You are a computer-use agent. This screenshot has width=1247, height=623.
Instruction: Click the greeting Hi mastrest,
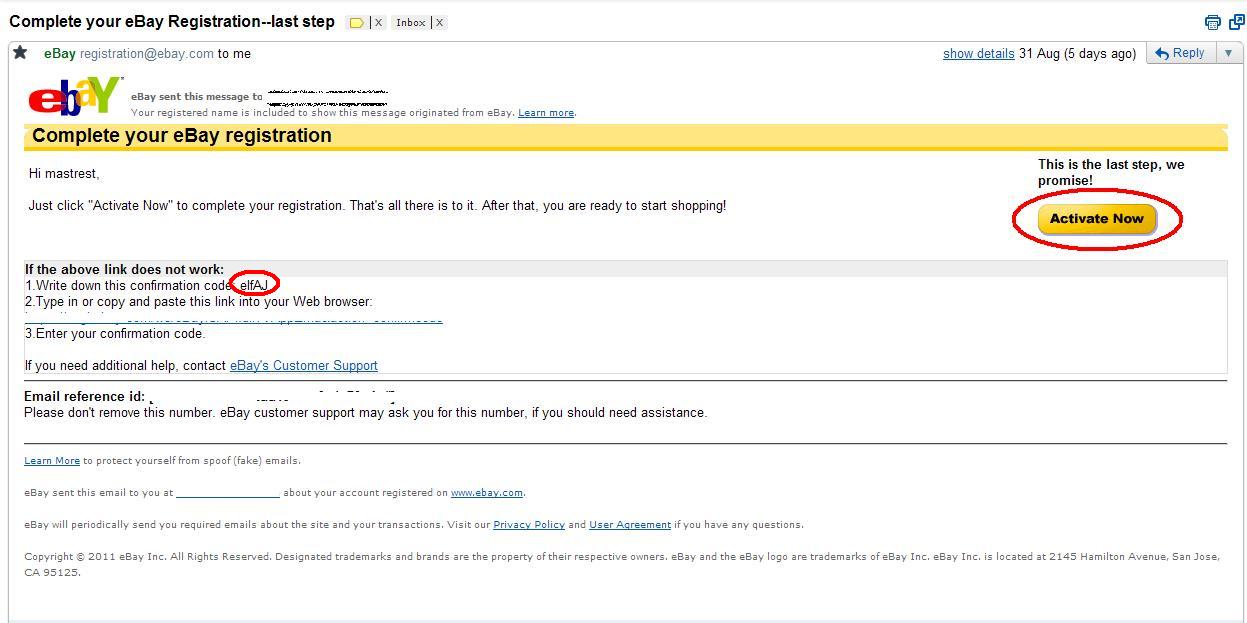[x=64, y=174]
